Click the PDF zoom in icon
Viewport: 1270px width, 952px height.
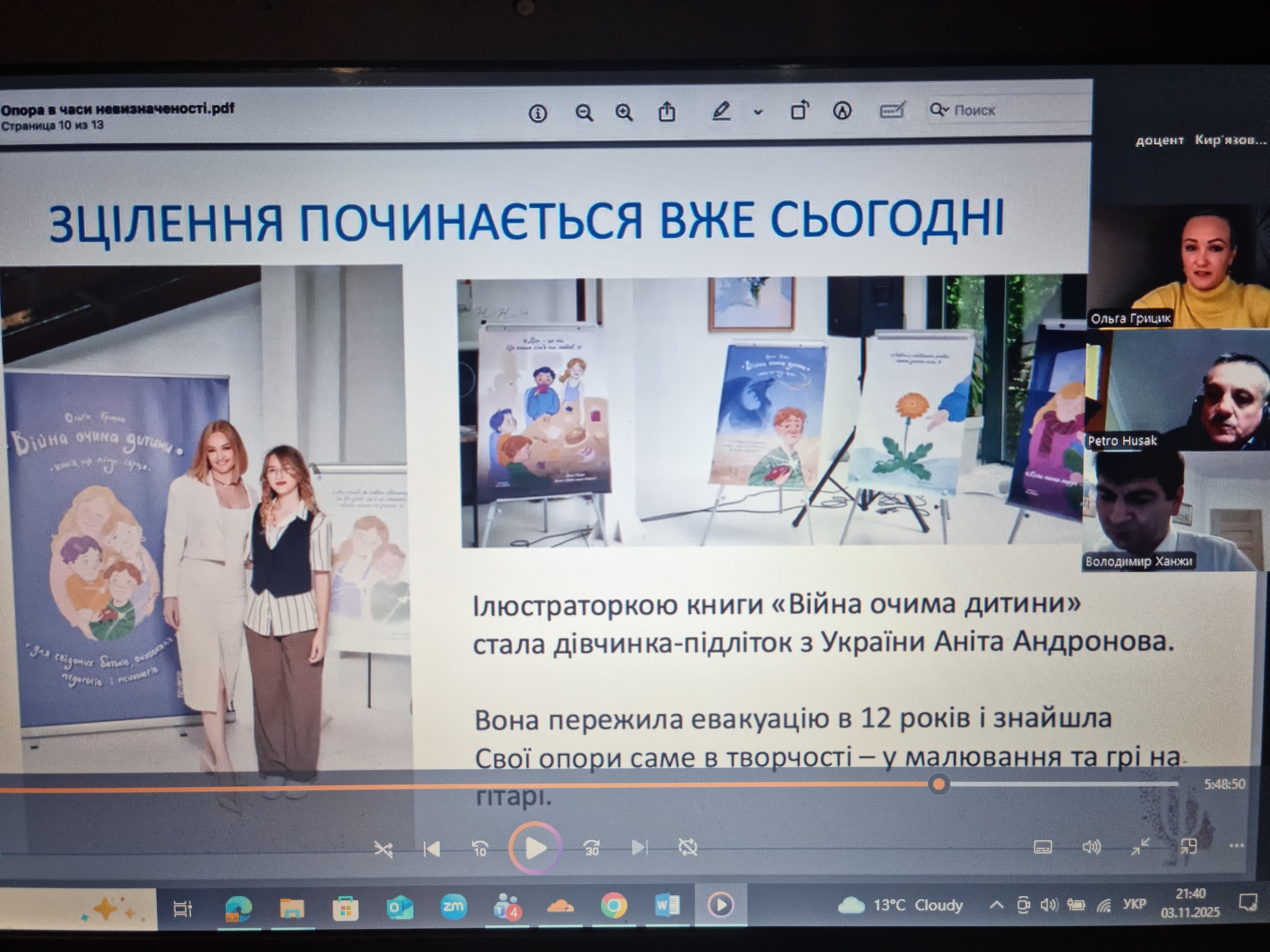(x=625, y=113)
